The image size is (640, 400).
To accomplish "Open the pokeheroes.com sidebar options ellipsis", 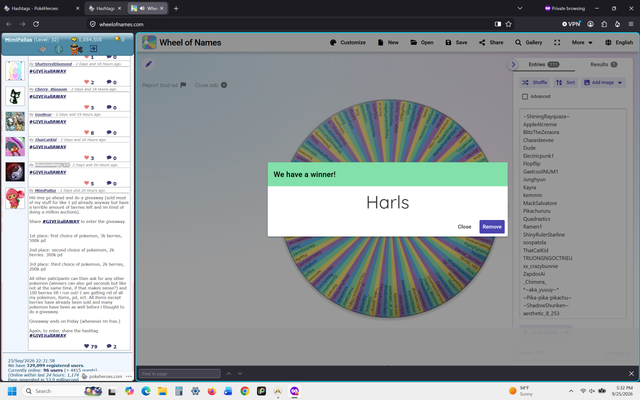I will click(129, 376).
